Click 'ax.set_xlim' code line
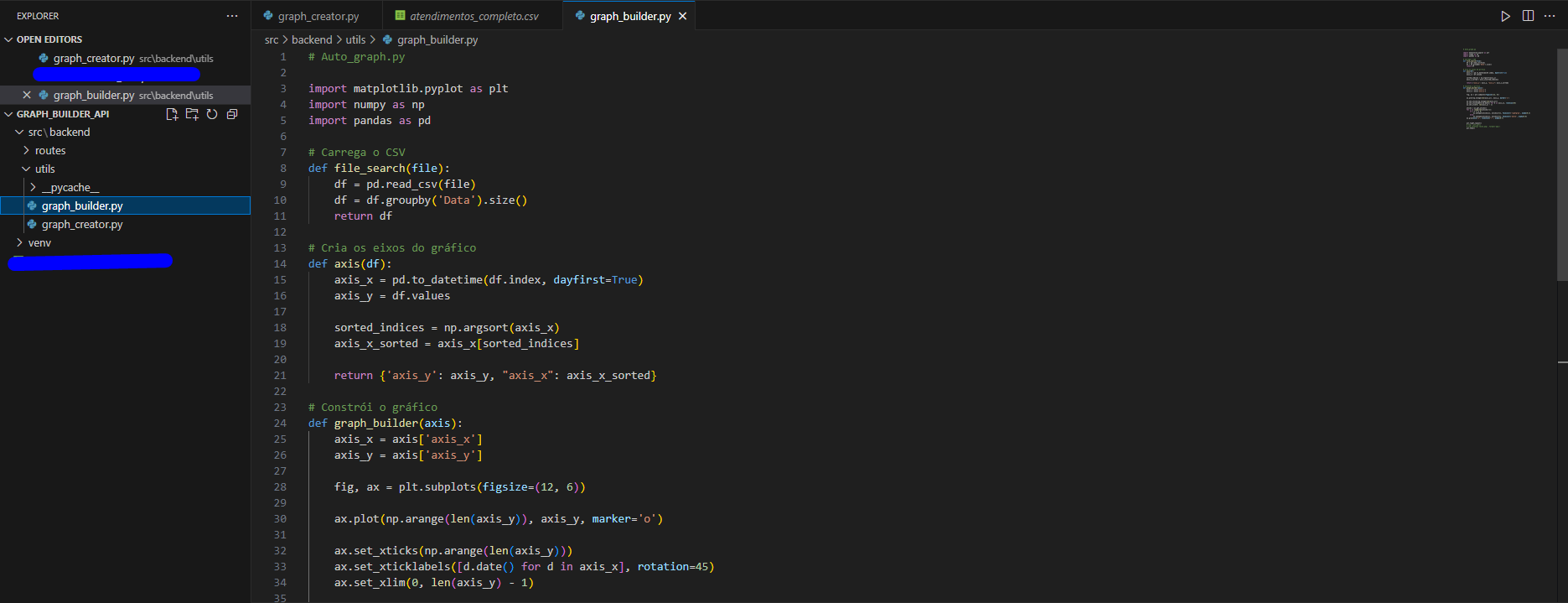Viewport: 1568px width, 603px height. pos(434,582)
